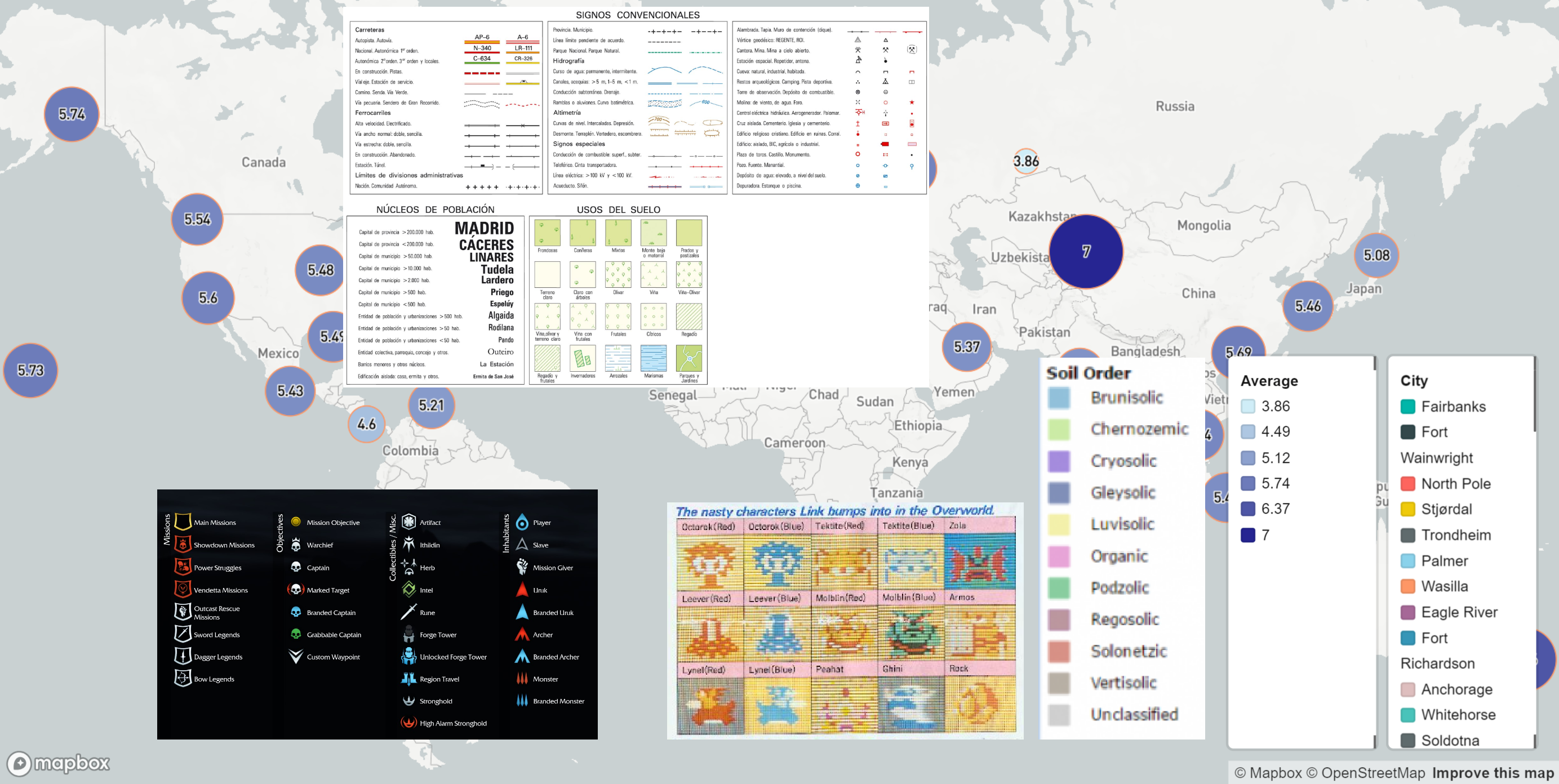
Task: Select the average value 7 color swatch
Action: click(1249, 535)
